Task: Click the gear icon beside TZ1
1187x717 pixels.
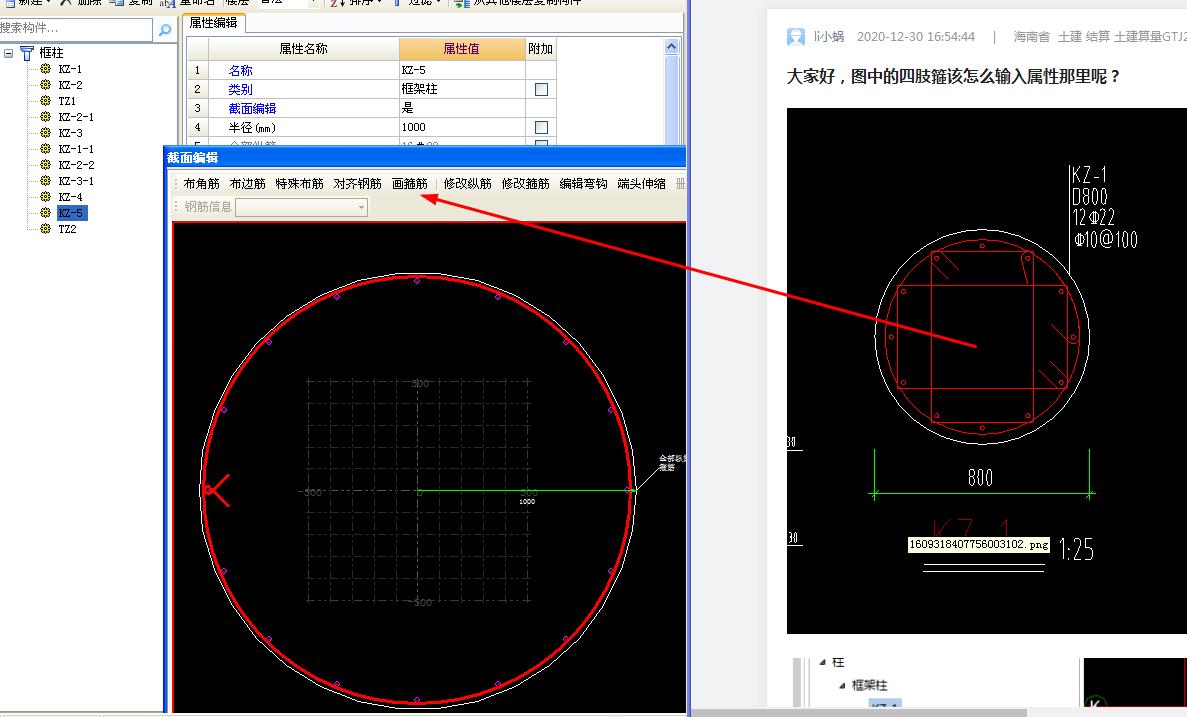Action: click(45, 101)
